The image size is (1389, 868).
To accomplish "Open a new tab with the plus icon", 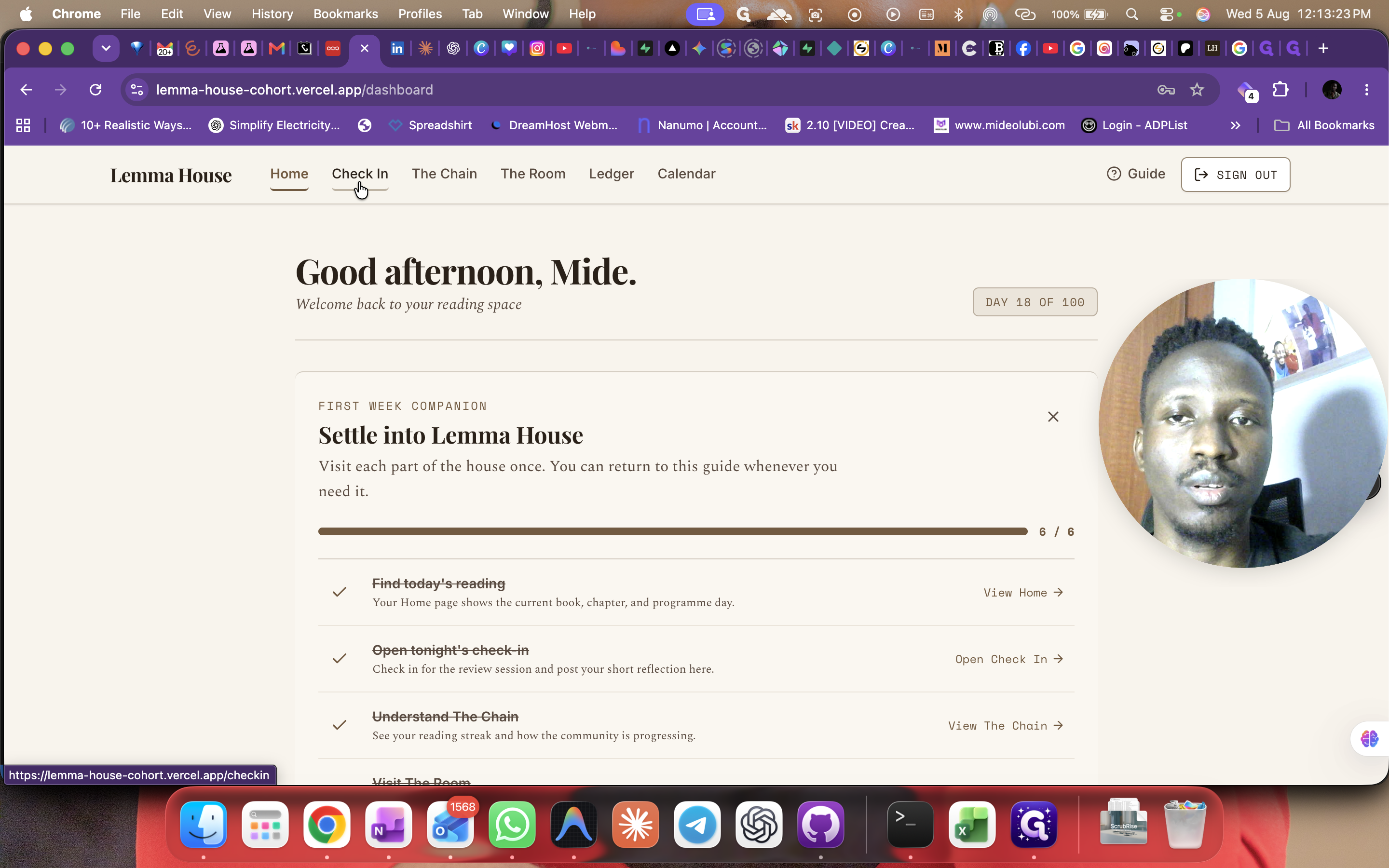I will (x=1323, y=48).
